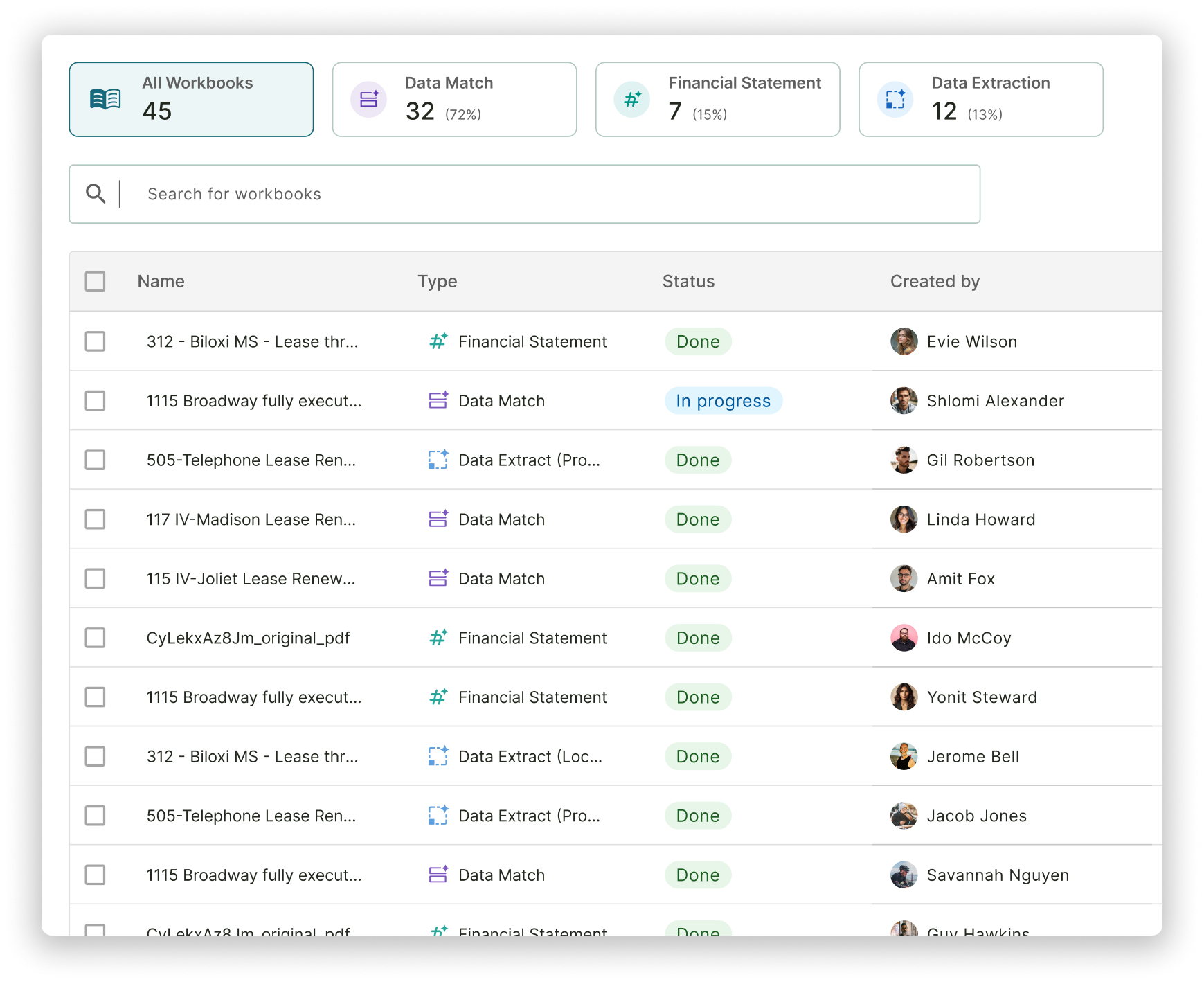Click the In progress status badge
This screenshot has height=984, width=1204.
[x=723, y=401]
